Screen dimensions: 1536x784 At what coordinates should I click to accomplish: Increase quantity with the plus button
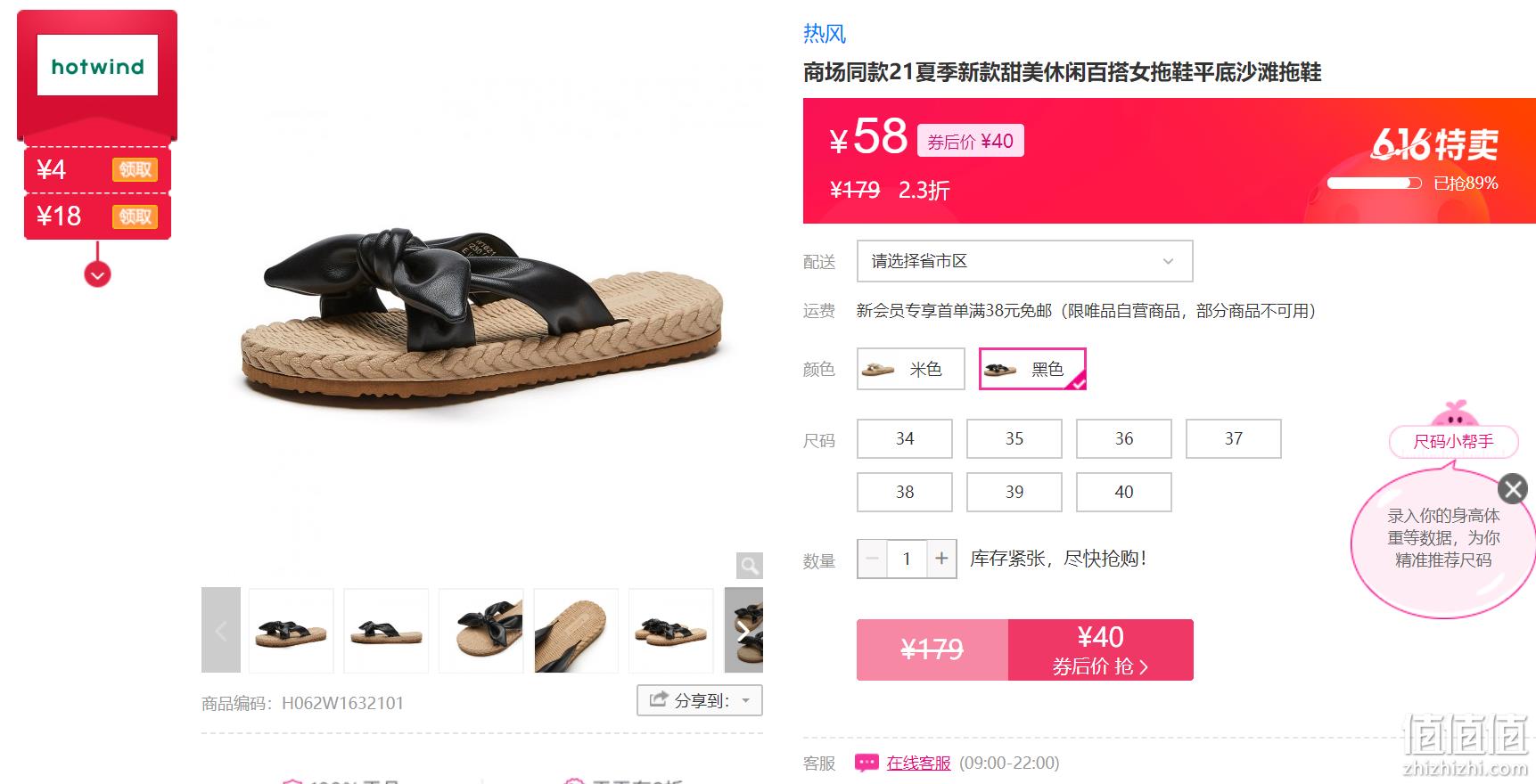point(941,559)
